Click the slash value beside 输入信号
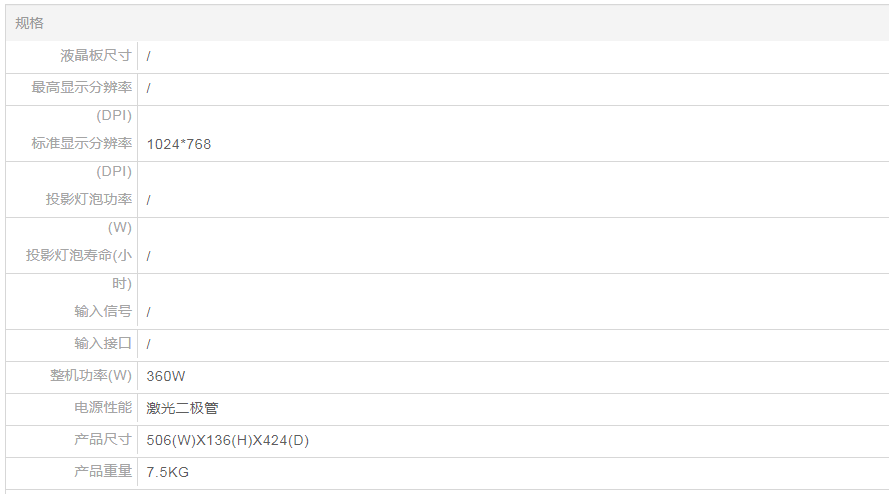892x494 pixels. tap(149, 312)
